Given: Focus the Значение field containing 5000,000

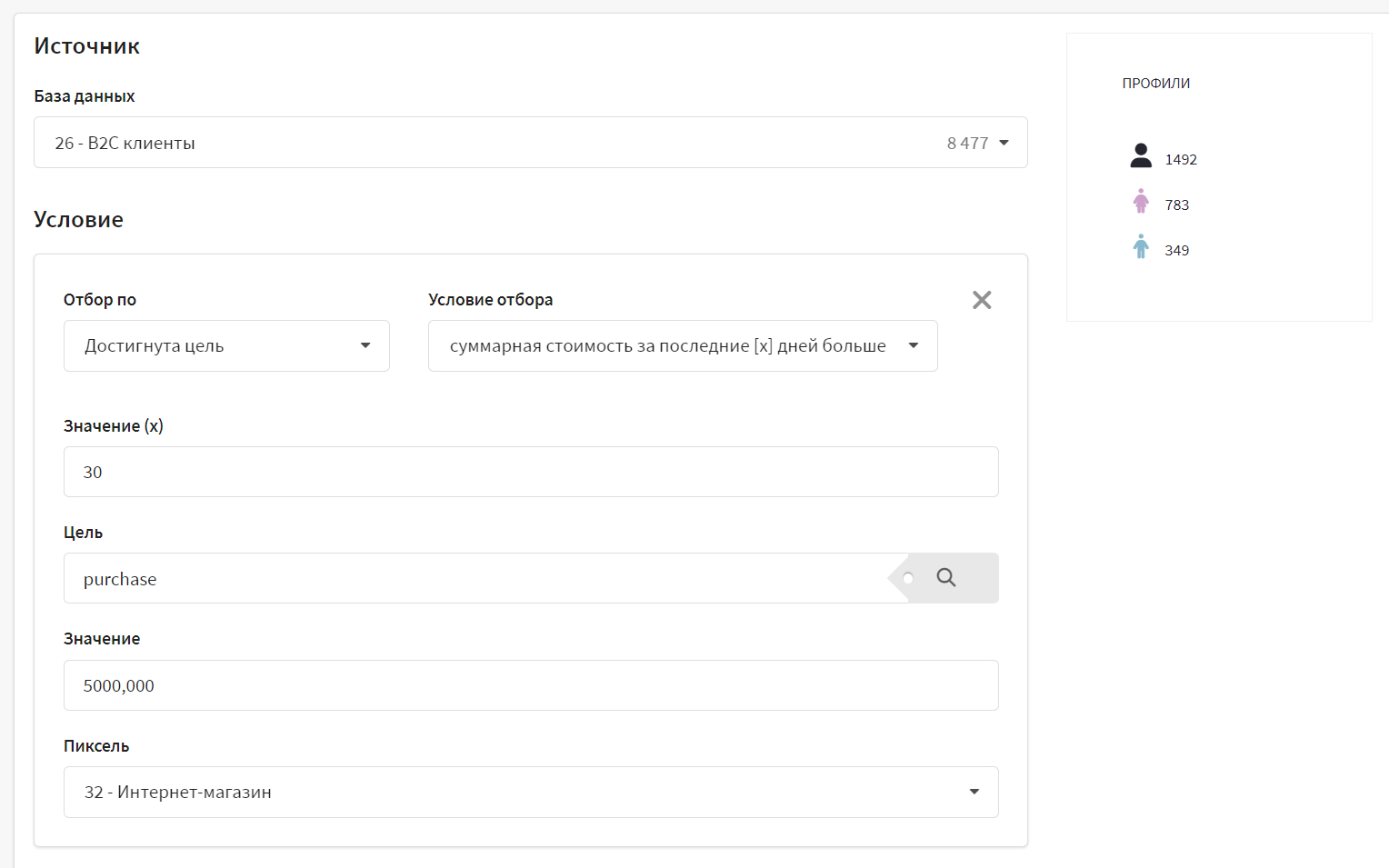Looking at the screenshot, I should [x=531, y=685].
